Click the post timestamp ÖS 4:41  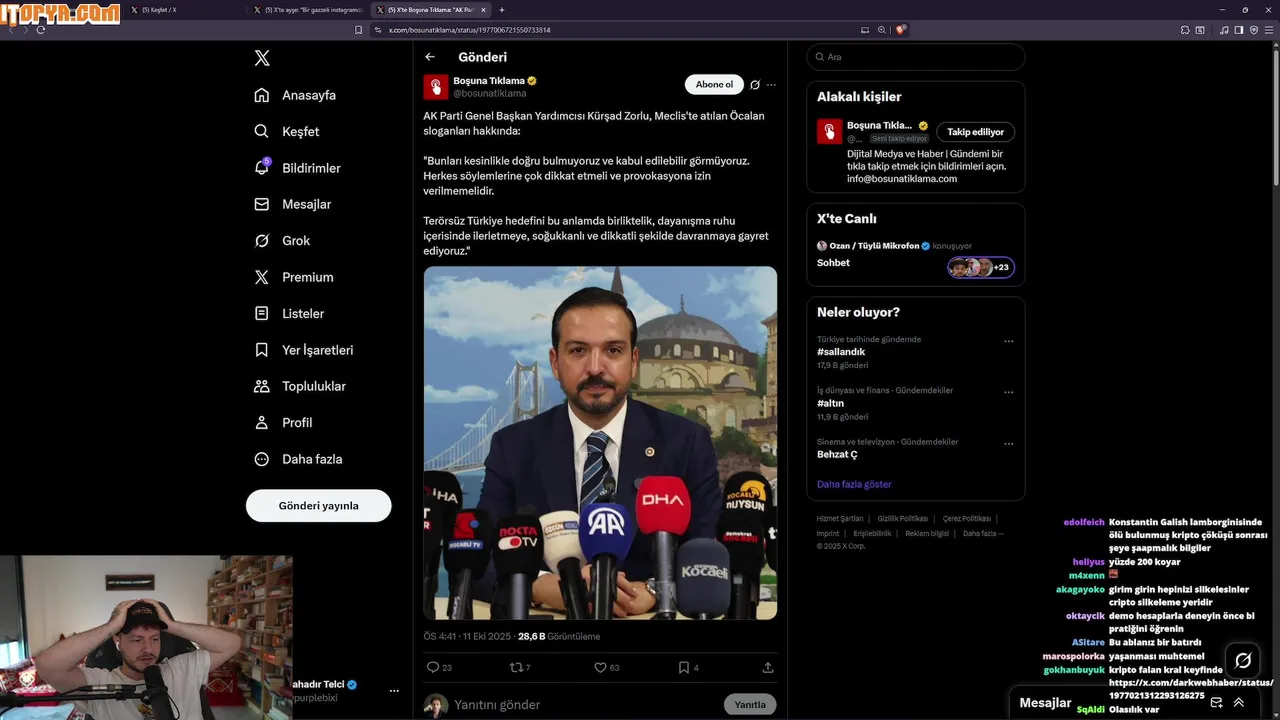439,636
